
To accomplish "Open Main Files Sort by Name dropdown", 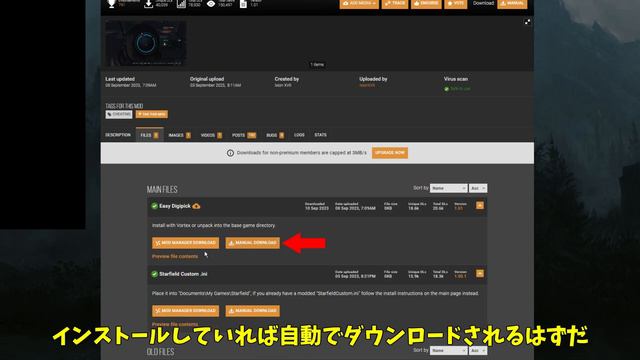I will click(x=448, y=188).
